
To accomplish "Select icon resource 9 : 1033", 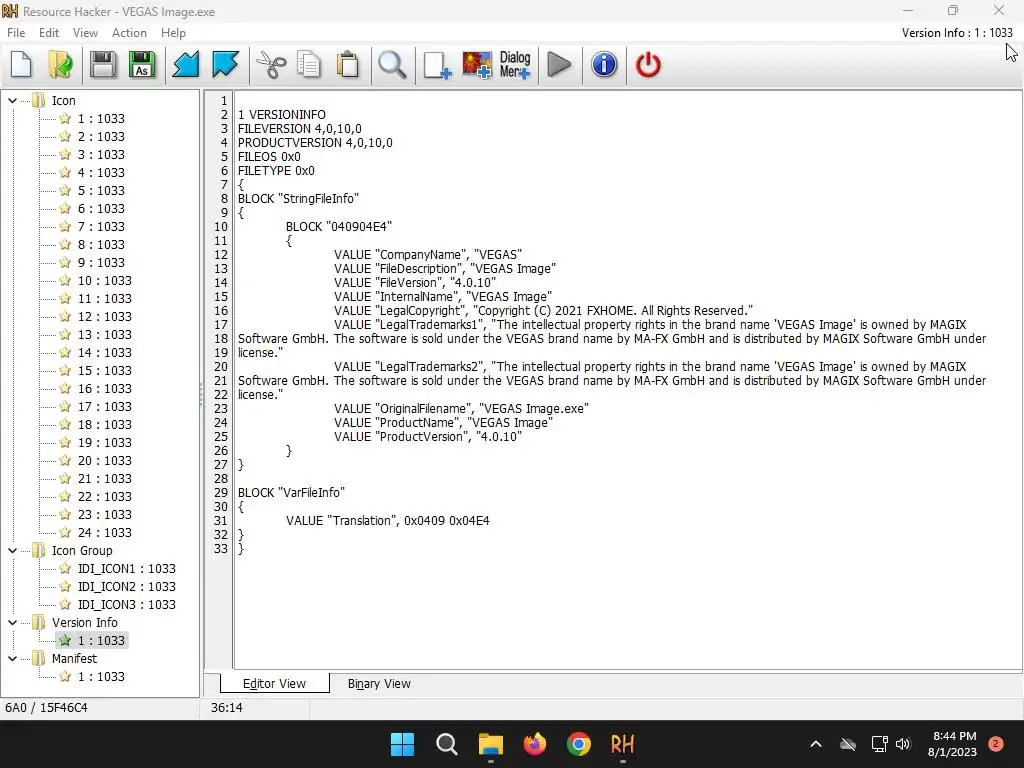I will point(101,262).
